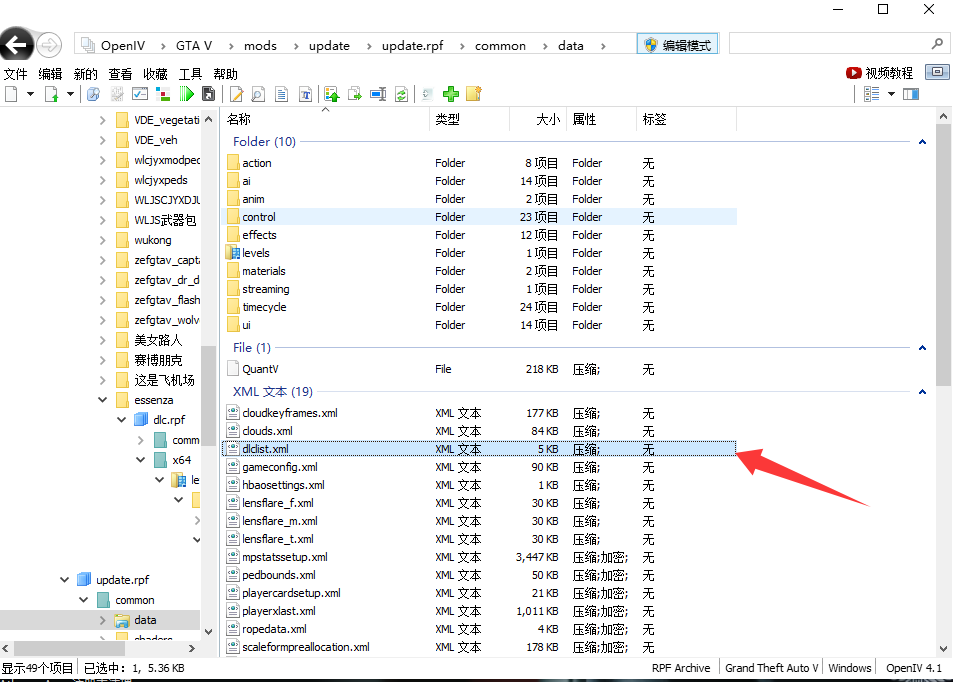The image size is (953, 682).
Task: Click the green play arrow icon
Action: tap(186, 94)
